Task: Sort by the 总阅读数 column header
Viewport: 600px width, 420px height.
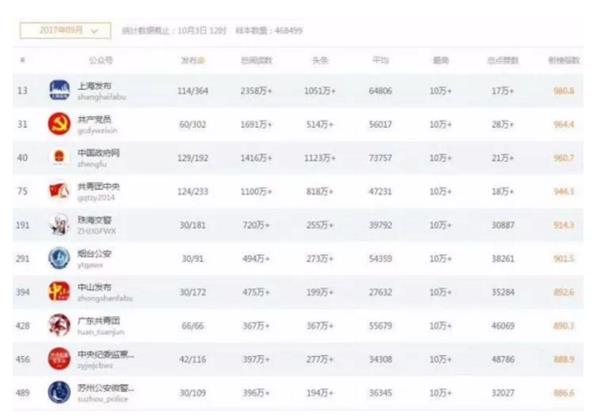Action: [256, 60]
